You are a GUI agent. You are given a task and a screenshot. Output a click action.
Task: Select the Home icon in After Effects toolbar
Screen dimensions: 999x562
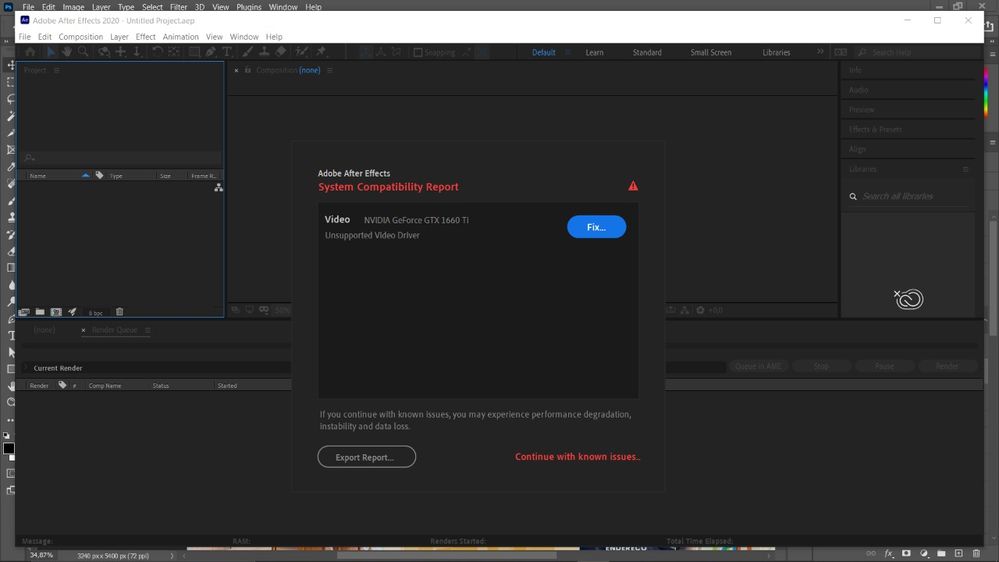point(30,52)
